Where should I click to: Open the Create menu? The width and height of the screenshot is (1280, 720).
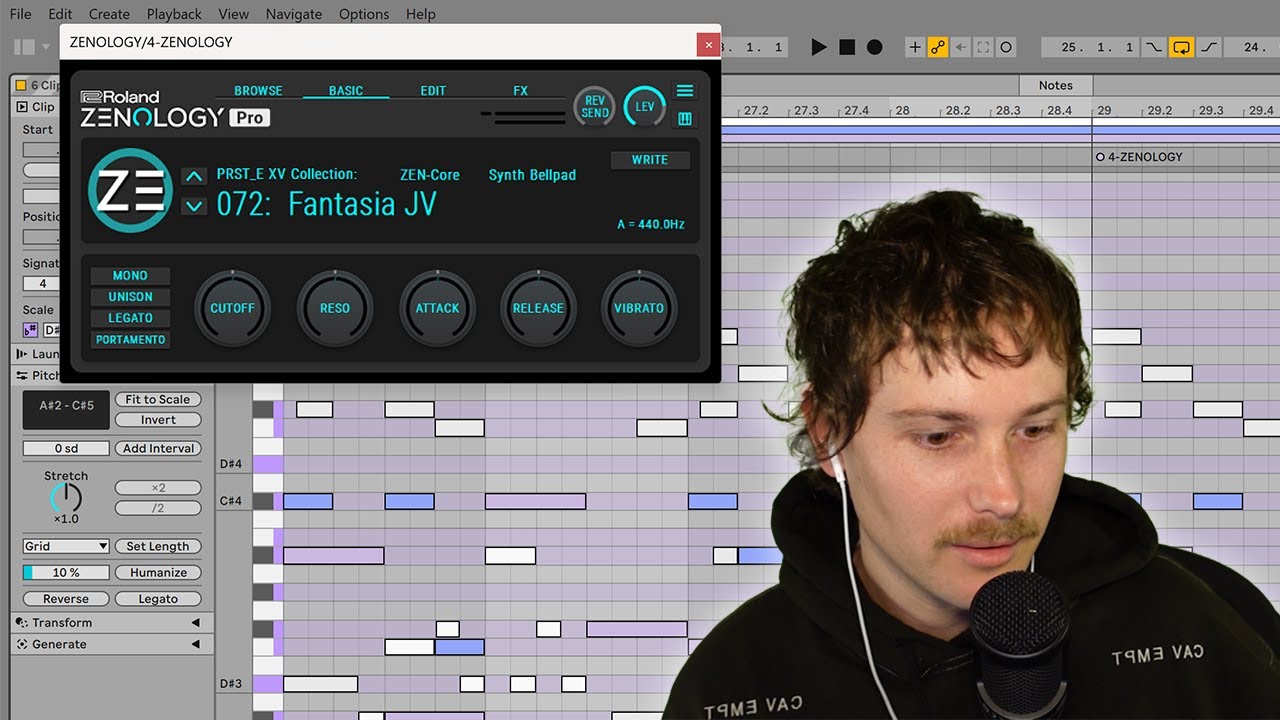click(x=109, y=14)
